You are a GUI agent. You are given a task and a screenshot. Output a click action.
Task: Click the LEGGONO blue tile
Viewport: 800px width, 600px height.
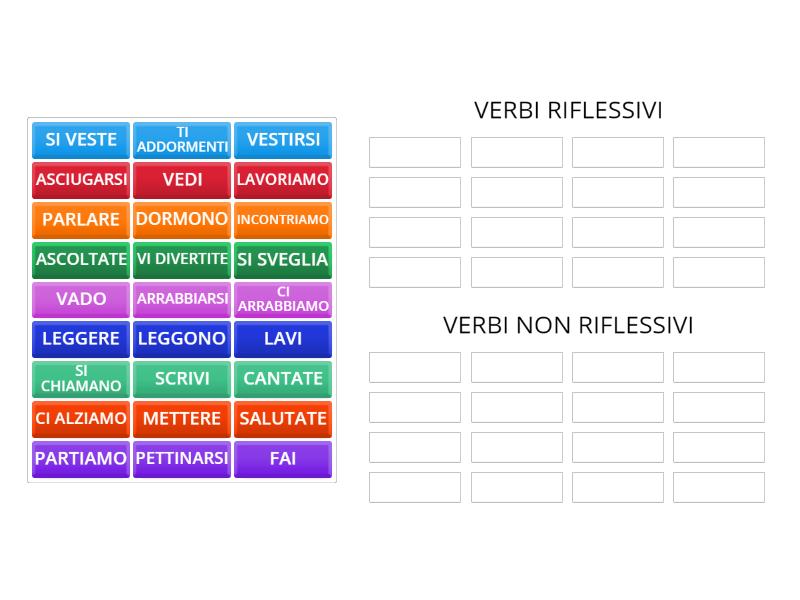tap(182, 339)
